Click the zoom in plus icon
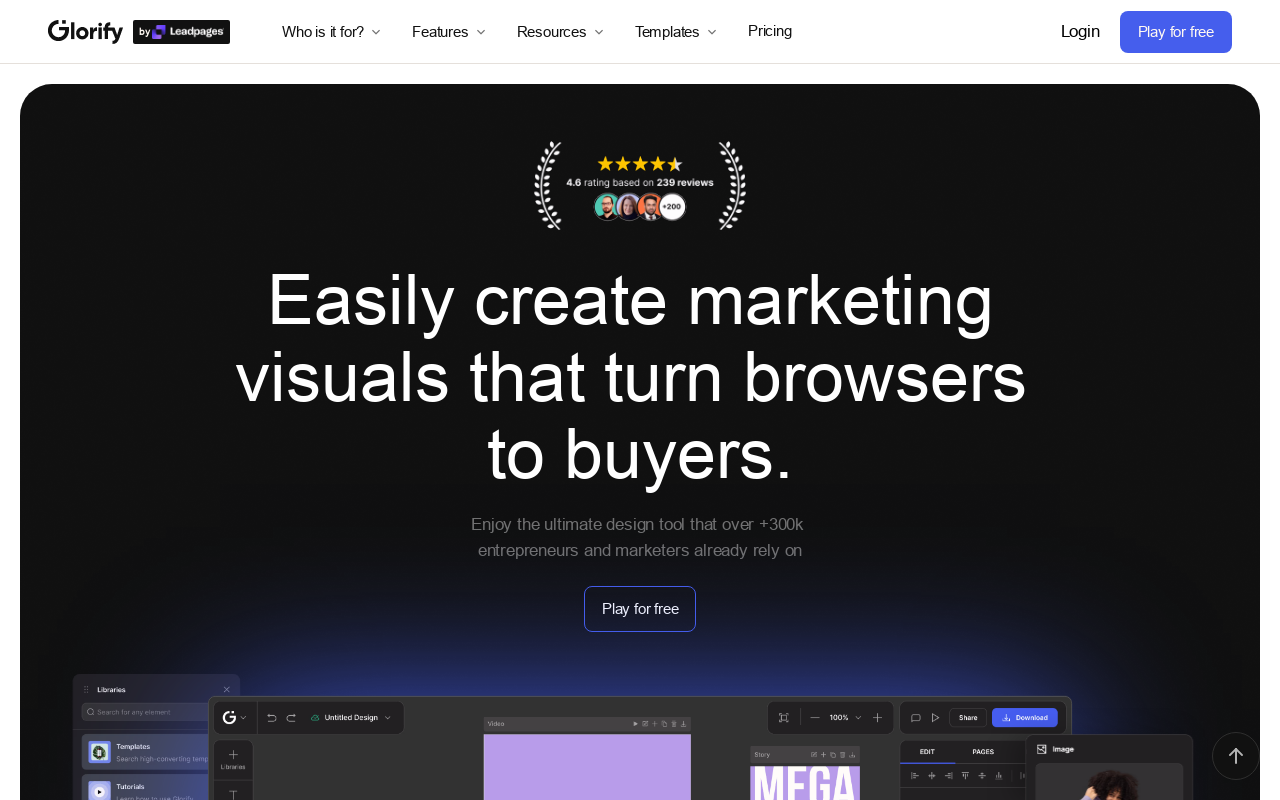 point(878,718)
